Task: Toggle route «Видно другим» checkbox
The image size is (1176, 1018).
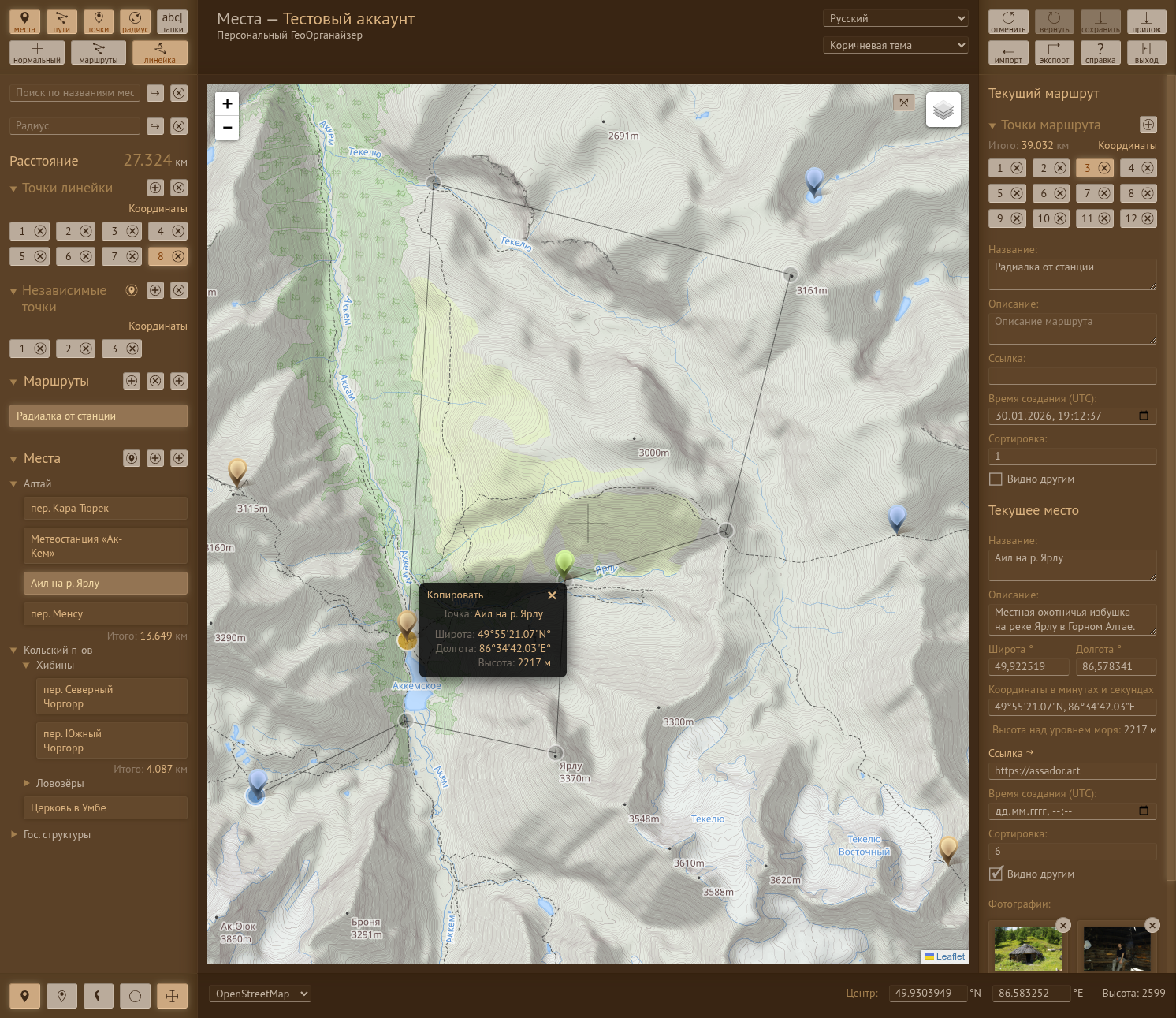Action: tap(996, 479)
